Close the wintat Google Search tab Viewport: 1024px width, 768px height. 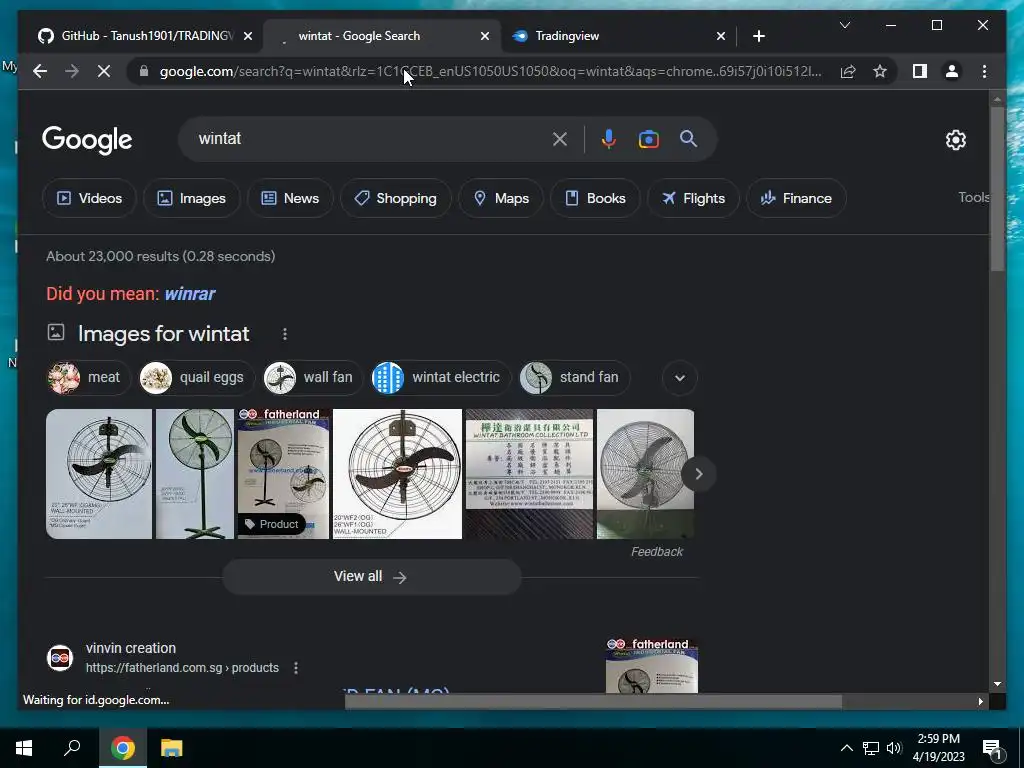485,36
